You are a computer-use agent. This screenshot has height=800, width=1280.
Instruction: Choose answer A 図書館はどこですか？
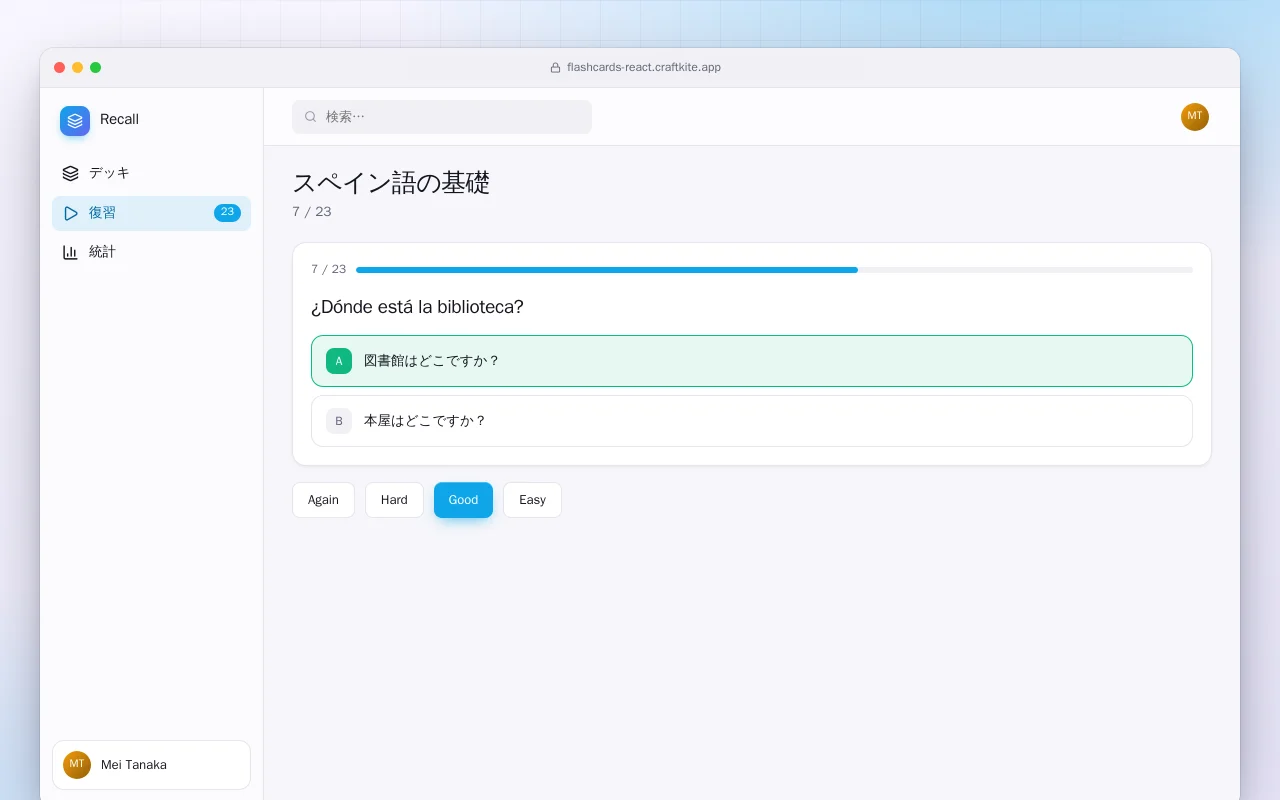(751, 361)
